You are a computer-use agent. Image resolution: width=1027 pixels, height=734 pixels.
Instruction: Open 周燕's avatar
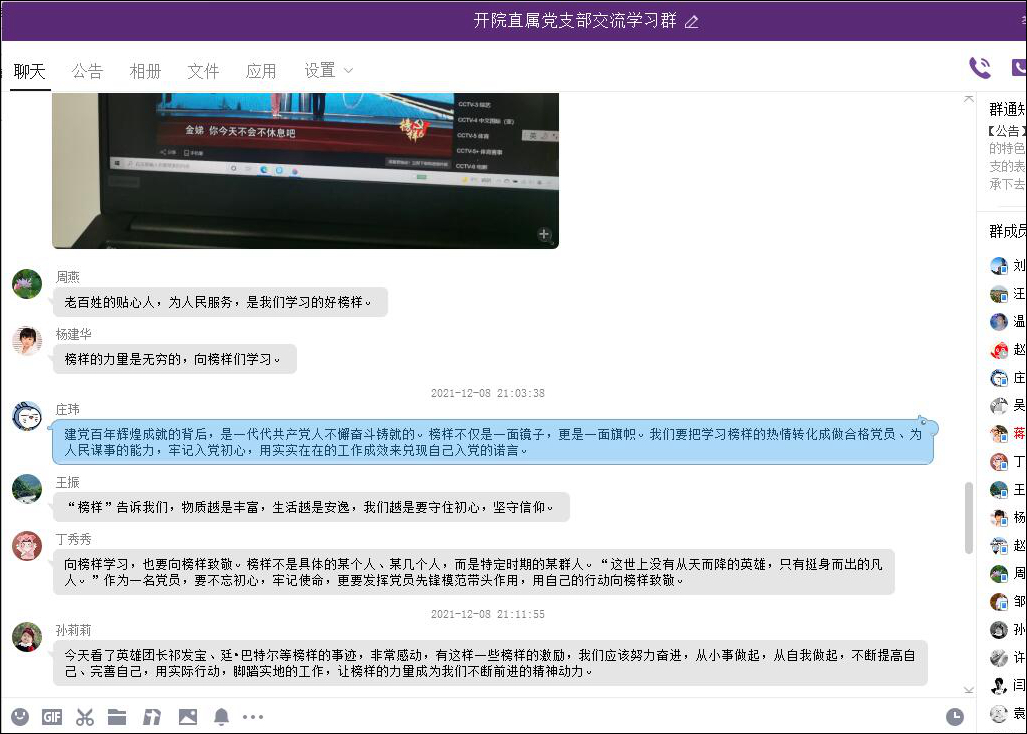click(27, 284)
